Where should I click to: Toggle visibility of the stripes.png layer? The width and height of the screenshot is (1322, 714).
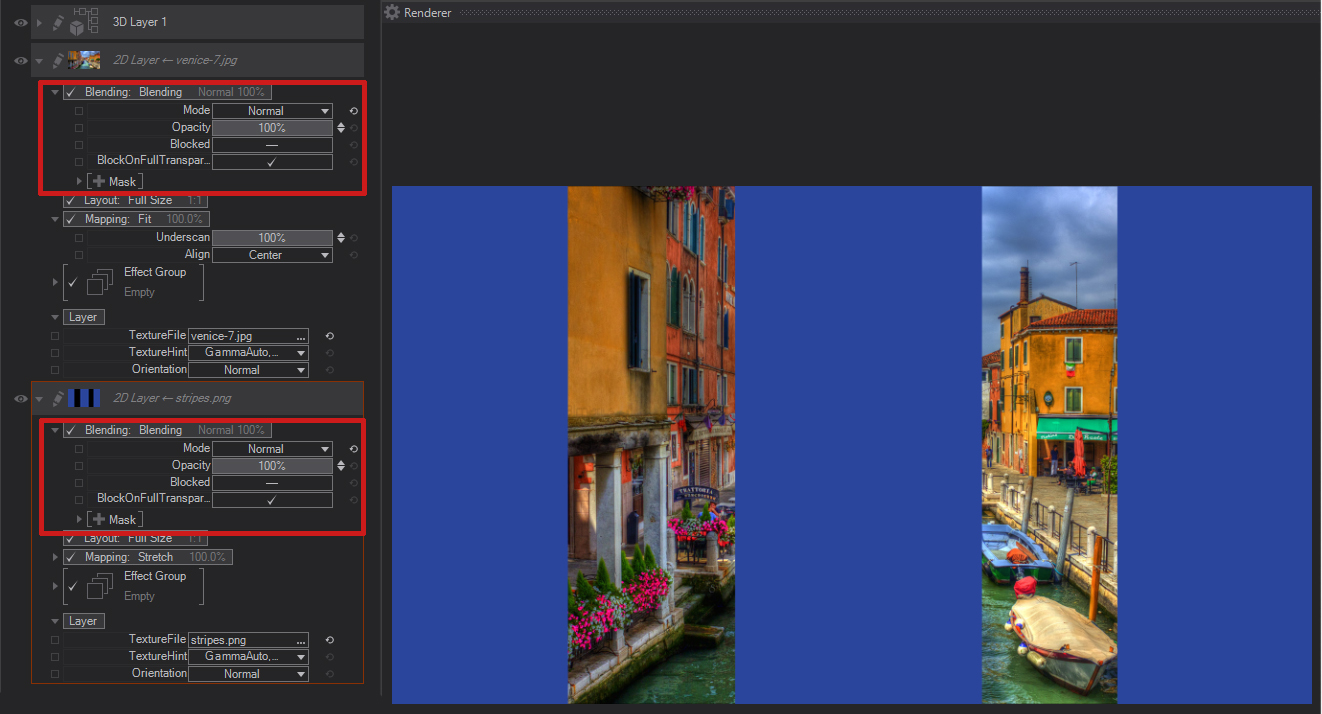[20, 398]
